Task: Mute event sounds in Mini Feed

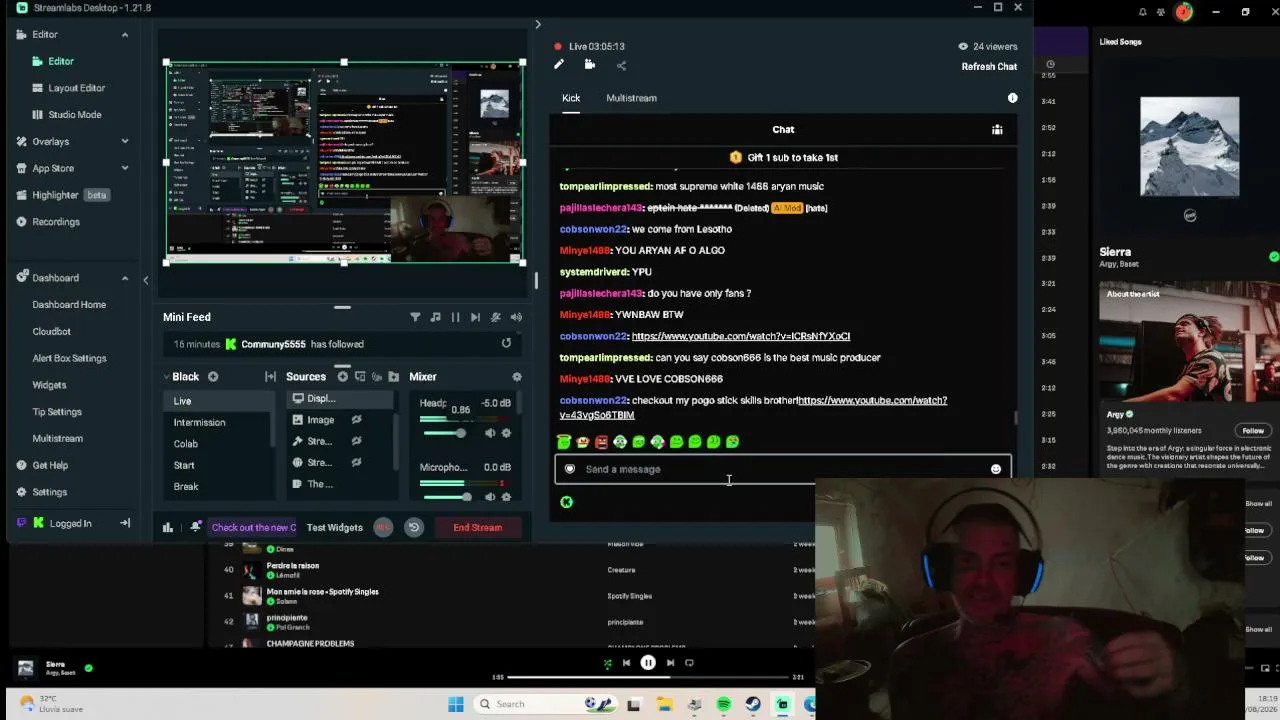Action: (x=496, y=317)
